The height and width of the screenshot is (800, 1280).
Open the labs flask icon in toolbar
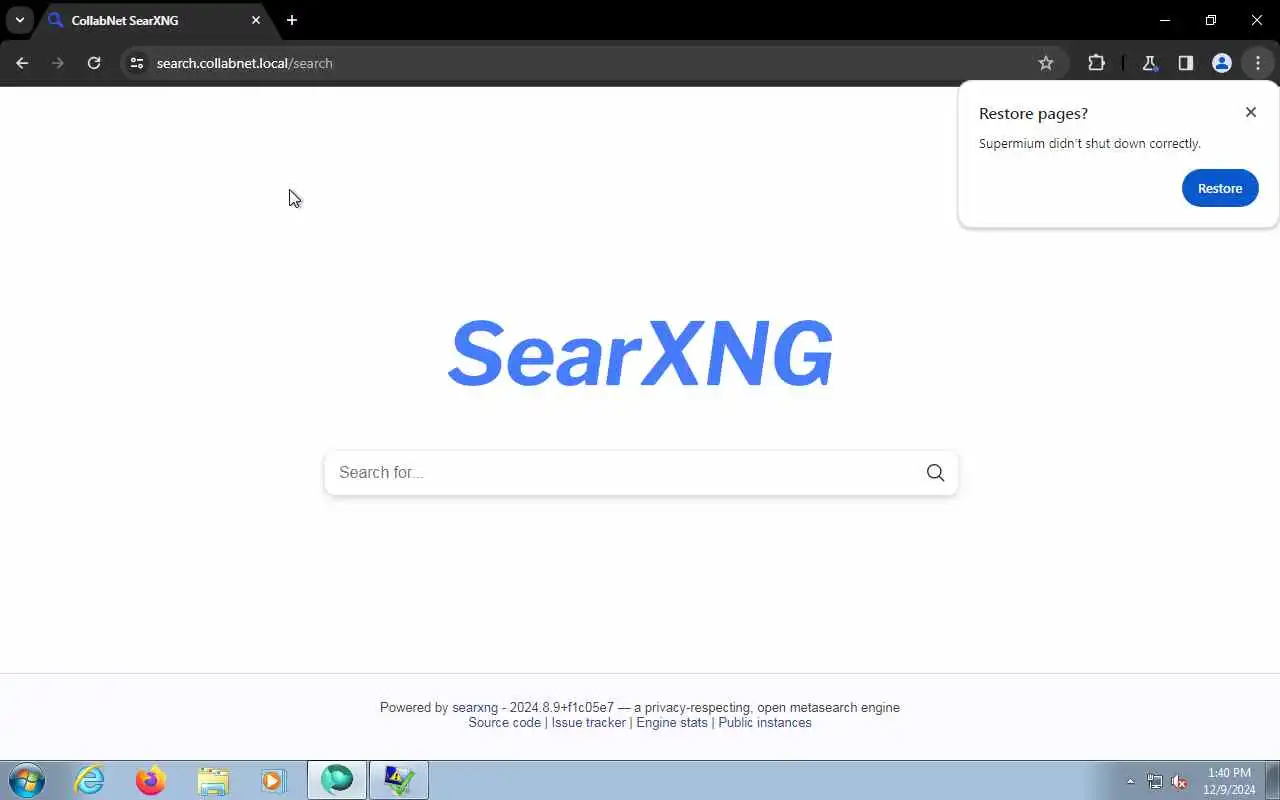1150,63
